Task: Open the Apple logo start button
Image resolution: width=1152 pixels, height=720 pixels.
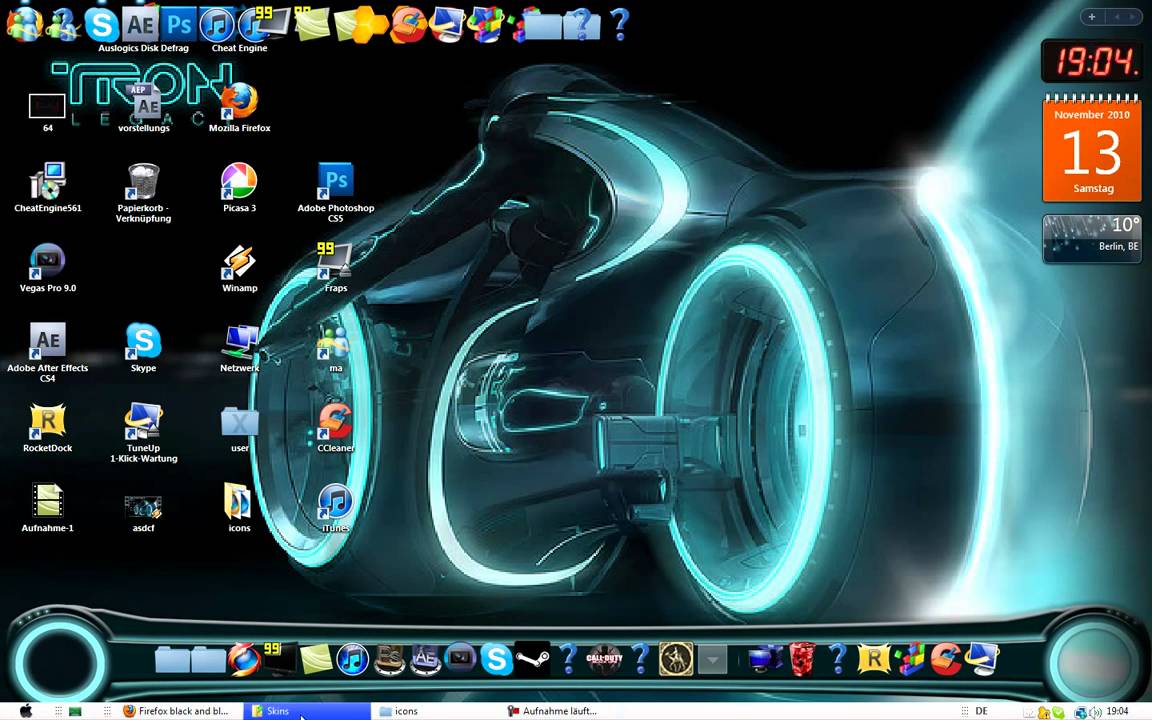Action: 26,710
